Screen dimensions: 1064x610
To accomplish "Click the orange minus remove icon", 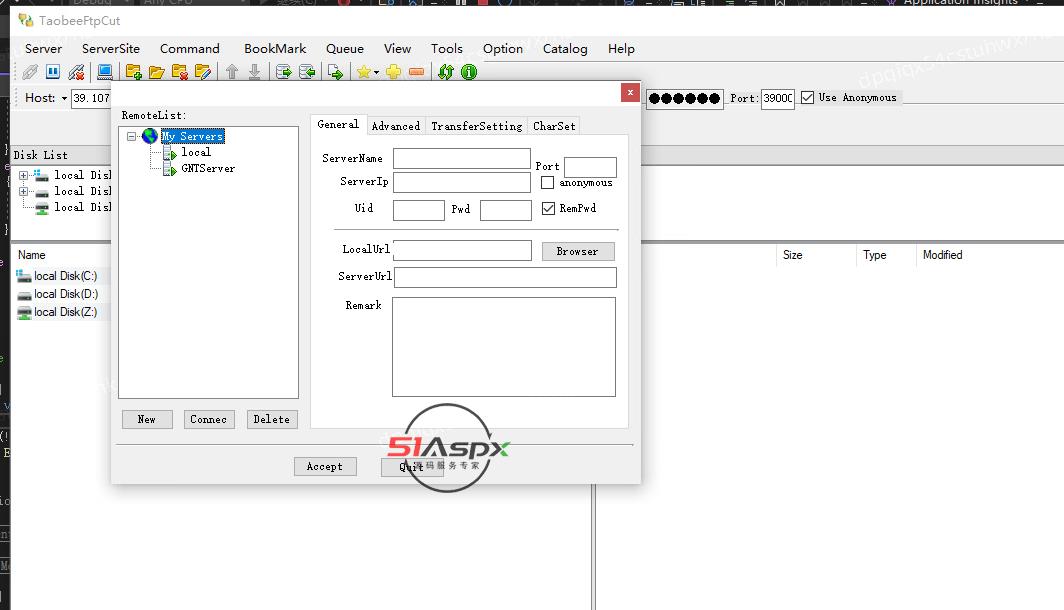I will coord(417,72).
